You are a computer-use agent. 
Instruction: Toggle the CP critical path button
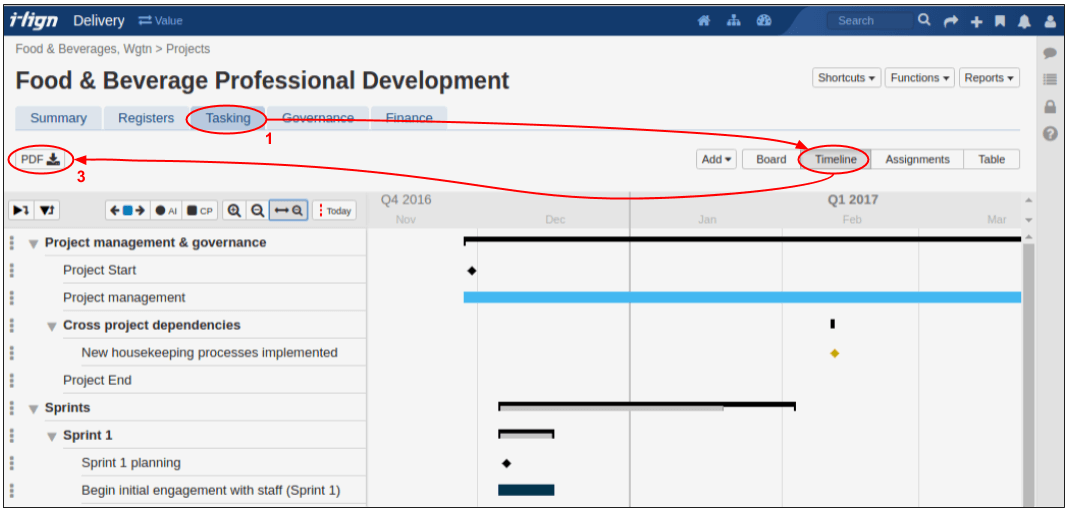200,211
